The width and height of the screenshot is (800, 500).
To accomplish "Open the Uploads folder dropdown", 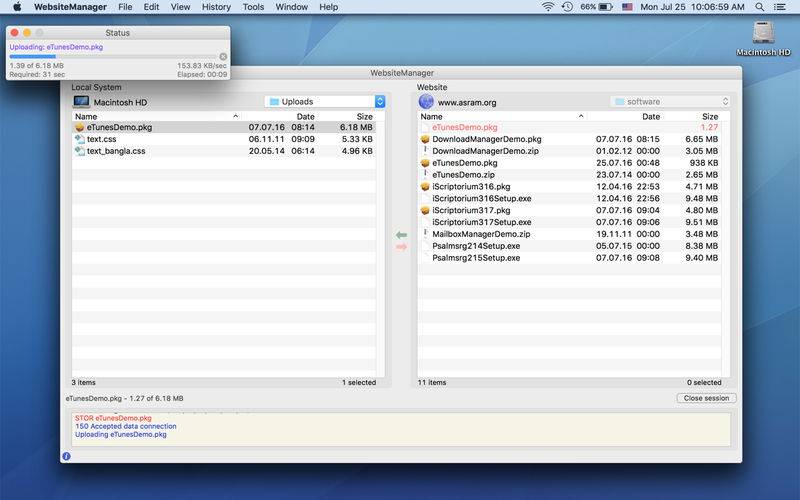I will 325,102.
